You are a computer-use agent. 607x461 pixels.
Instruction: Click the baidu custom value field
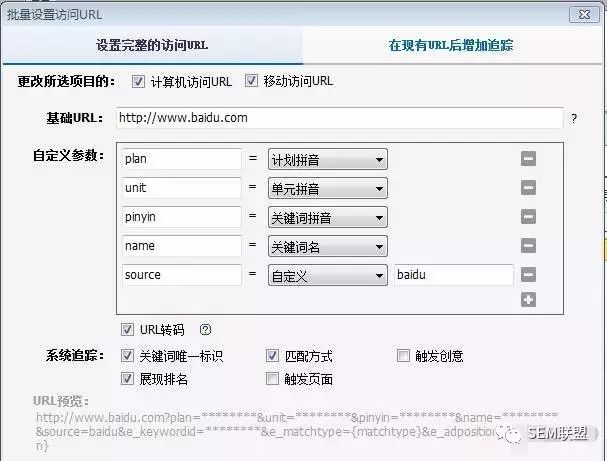[454, 275]
